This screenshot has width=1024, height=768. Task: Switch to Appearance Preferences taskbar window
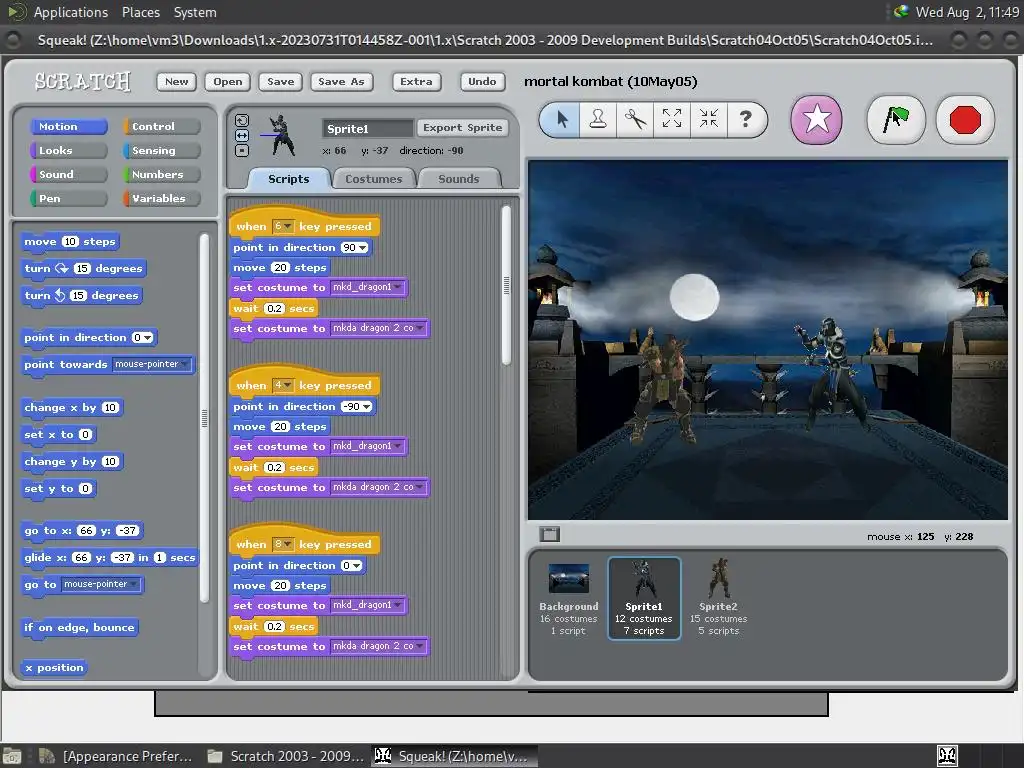coord(116,756)
